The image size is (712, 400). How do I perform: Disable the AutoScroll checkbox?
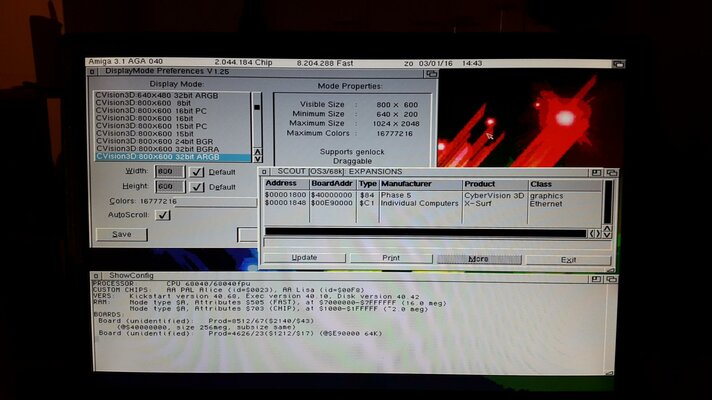point(164,214)
